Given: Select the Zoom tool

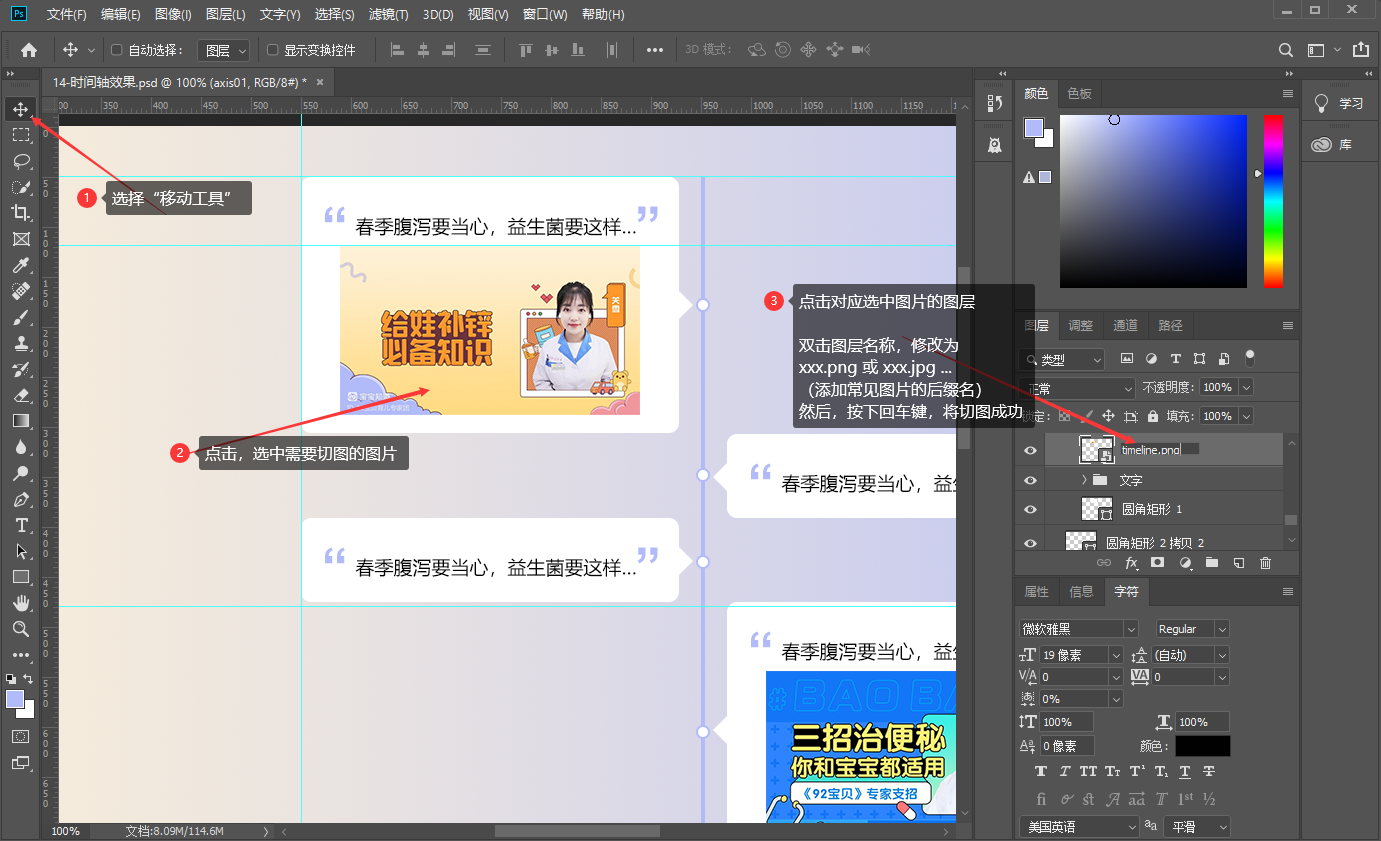Looking at the screenshot, I should tap(21, 629).
